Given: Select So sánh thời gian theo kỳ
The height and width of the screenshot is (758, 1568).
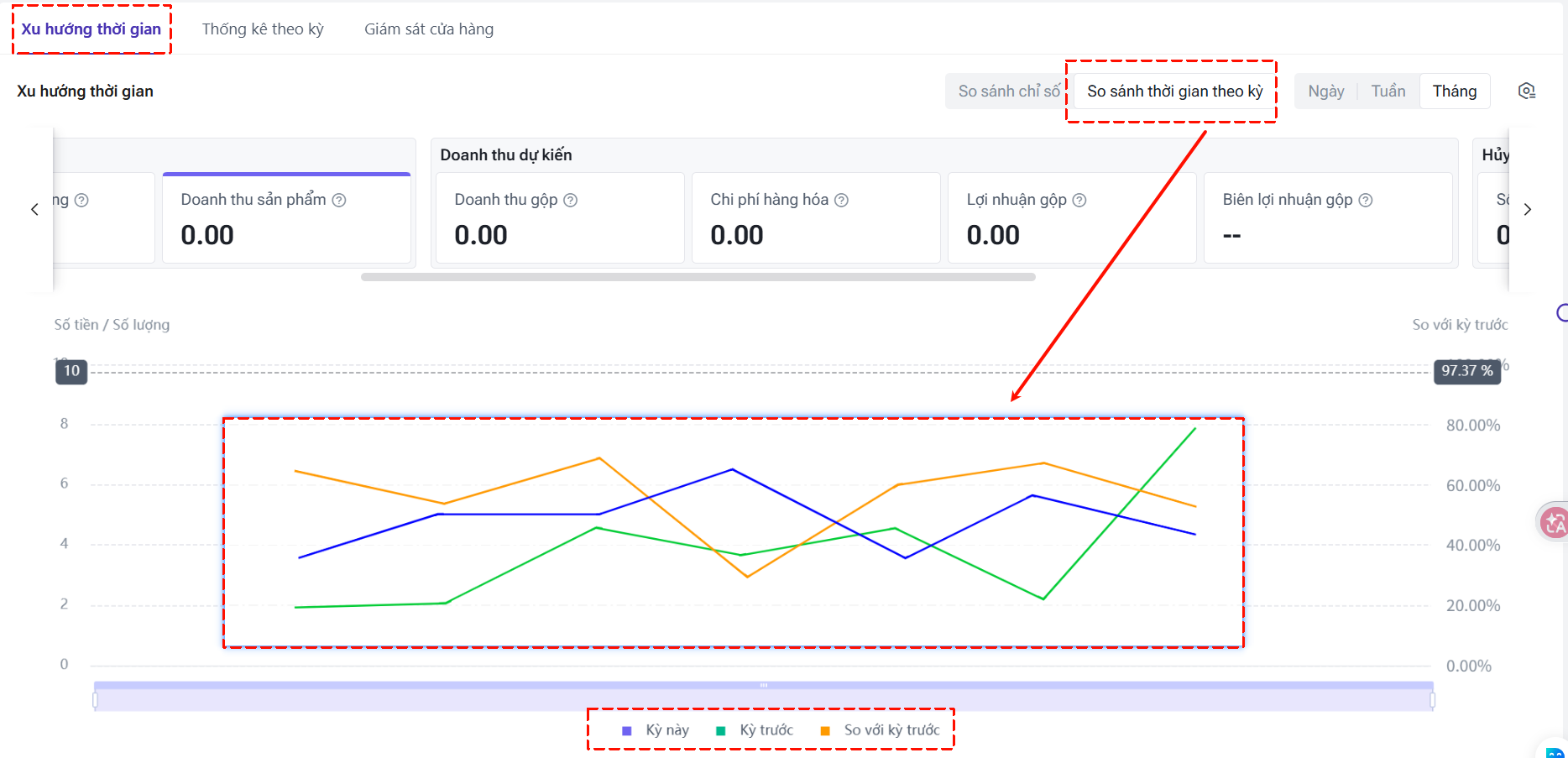Looking at the screenshot, I should (1174, 91).
